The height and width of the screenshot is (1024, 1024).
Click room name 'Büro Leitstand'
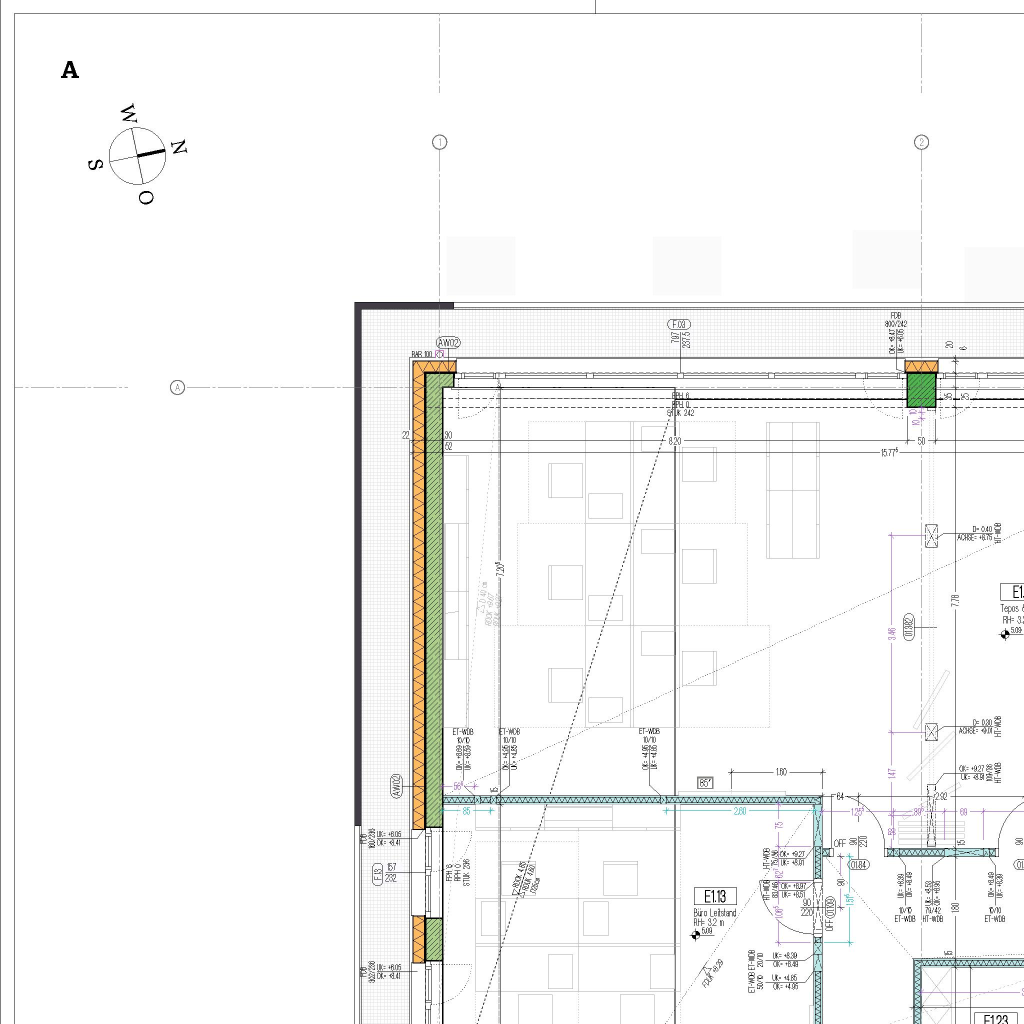point(714,913)
